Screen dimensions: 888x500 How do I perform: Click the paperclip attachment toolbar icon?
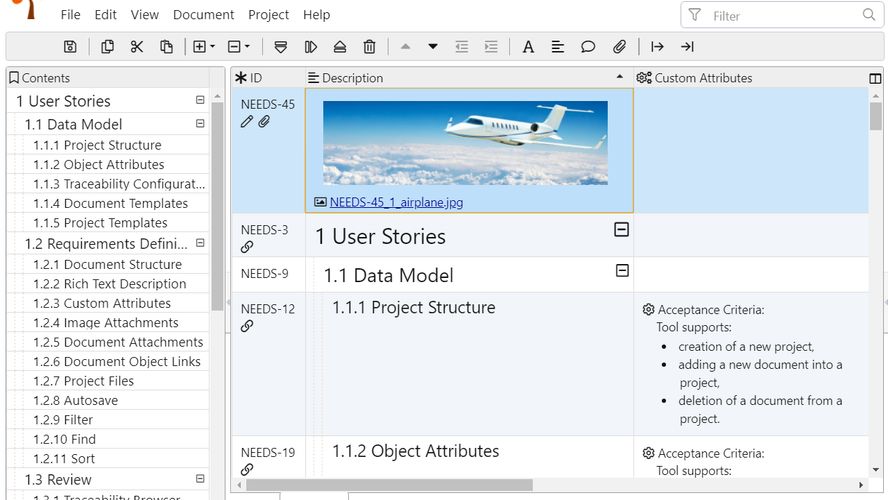[x=619, y=47]
